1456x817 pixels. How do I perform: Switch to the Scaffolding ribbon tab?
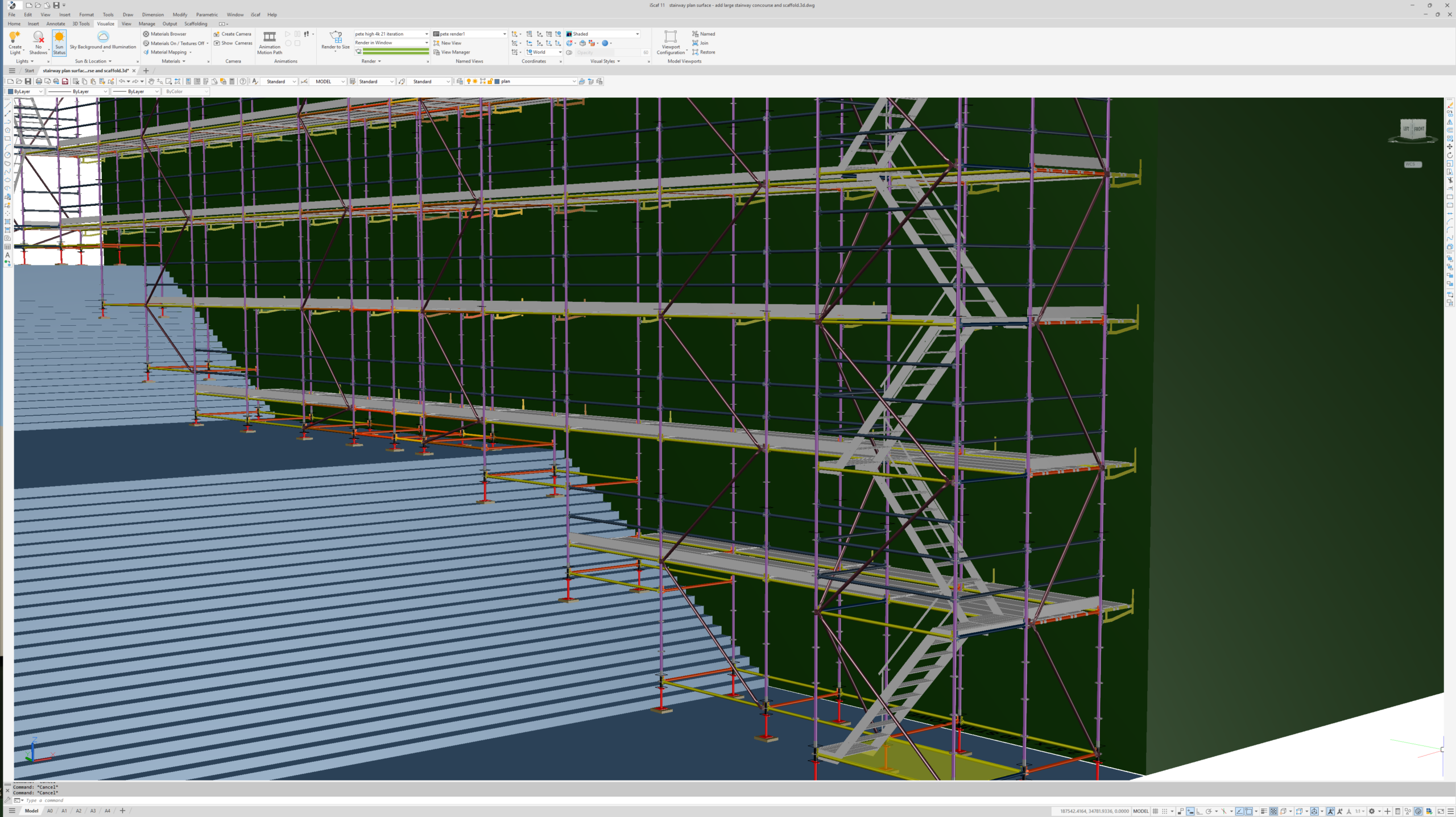pos(196,24)
